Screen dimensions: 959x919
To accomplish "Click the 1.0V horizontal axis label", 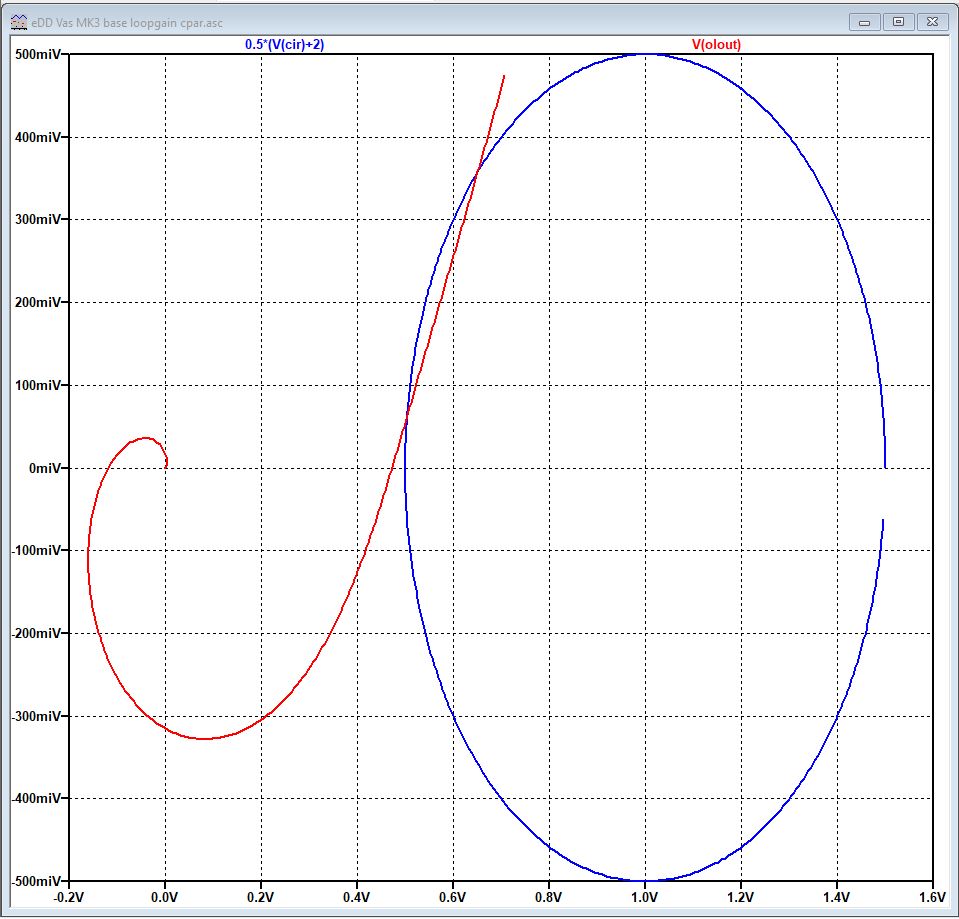I will pyautogui.click(x=645, y=897).
